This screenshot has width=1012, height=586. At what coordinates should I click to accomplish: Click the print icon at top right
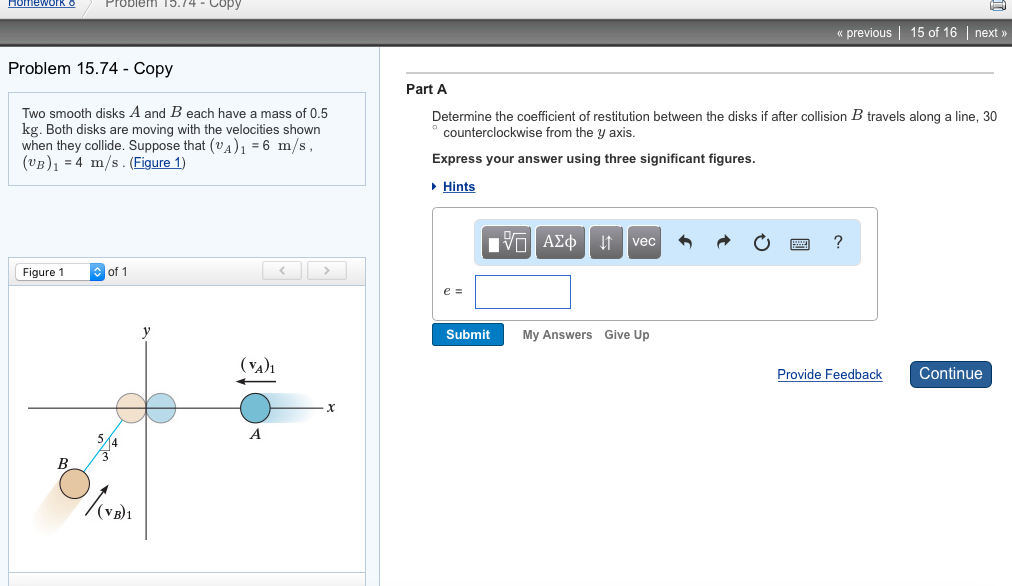tap(996, 6)
